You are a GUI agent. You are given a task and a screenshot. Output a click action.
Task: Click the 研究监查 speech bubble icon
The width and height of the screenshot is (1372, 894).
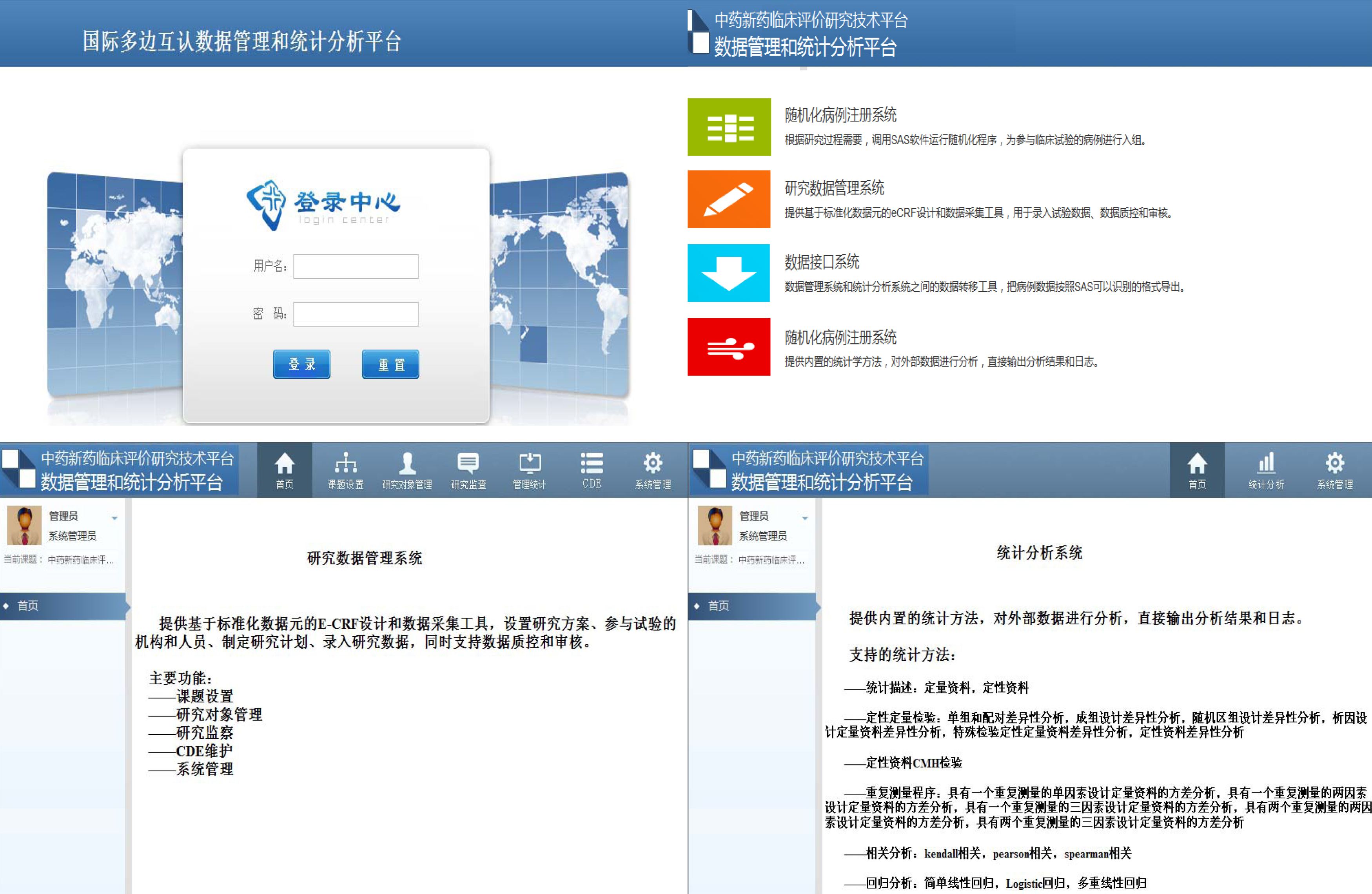(468, 470)
